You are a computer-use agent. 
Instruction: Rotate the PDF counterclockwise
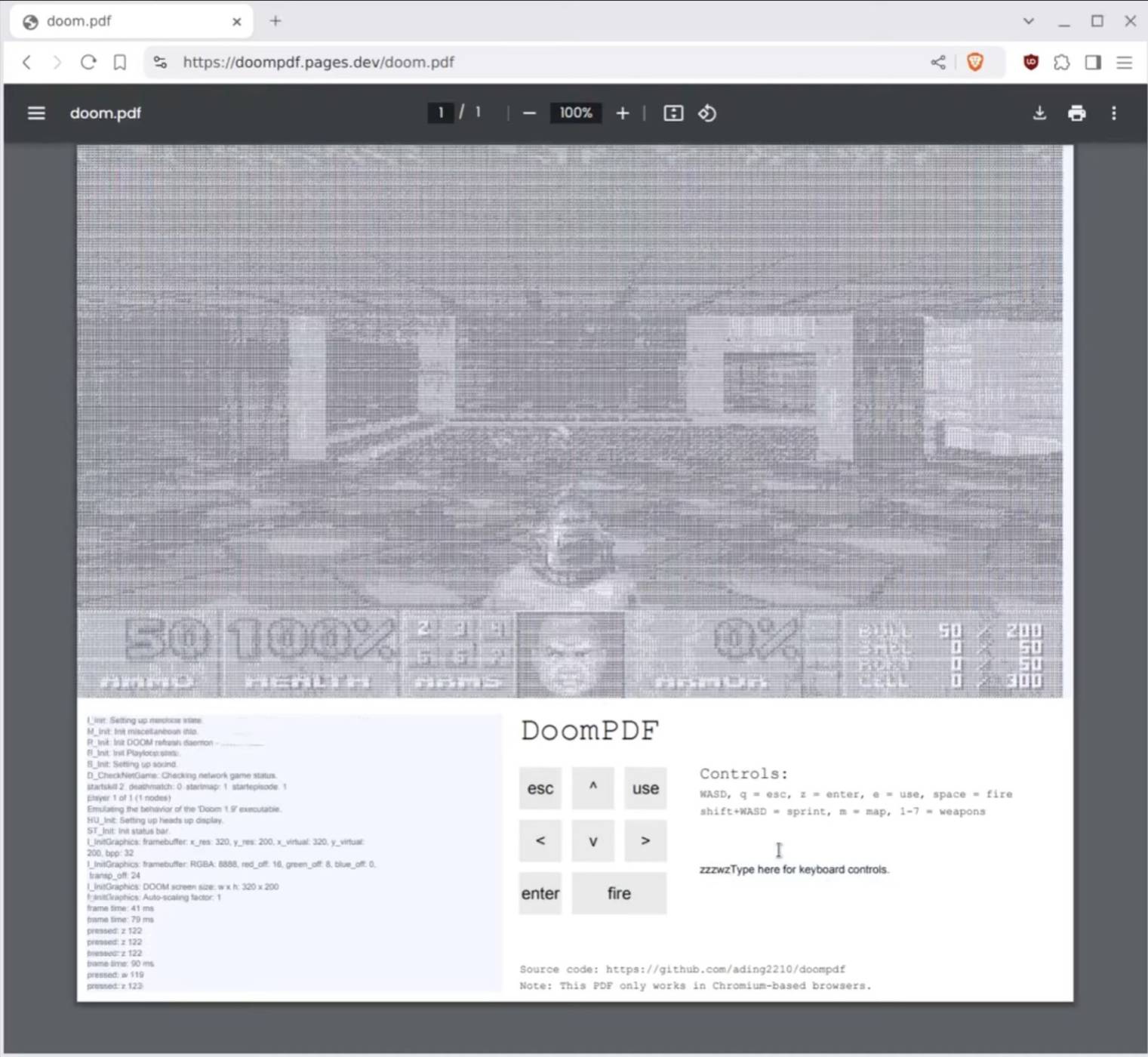point(707,113)
